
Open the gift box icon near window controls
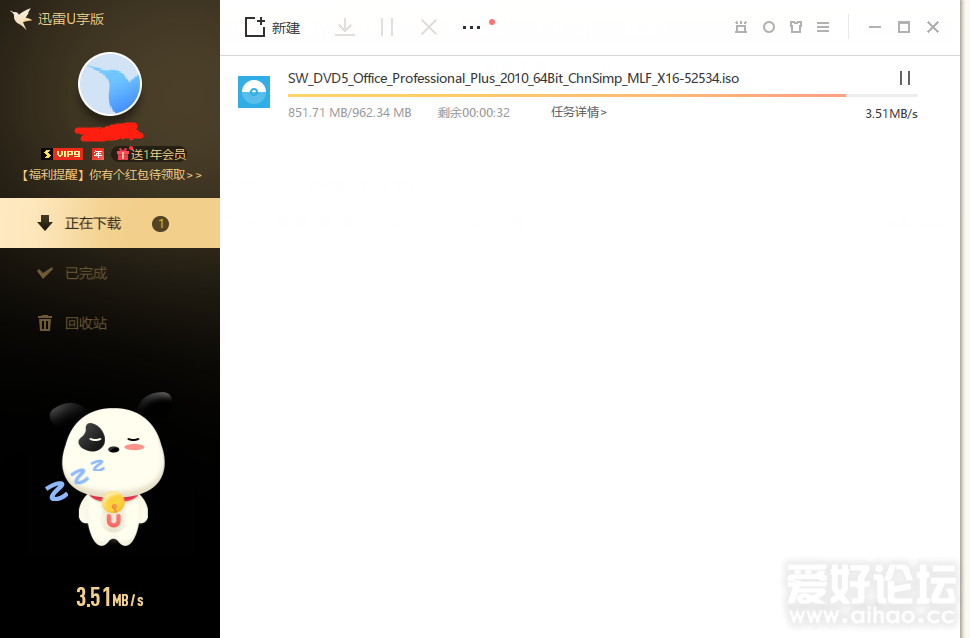[x=795, y=27]
